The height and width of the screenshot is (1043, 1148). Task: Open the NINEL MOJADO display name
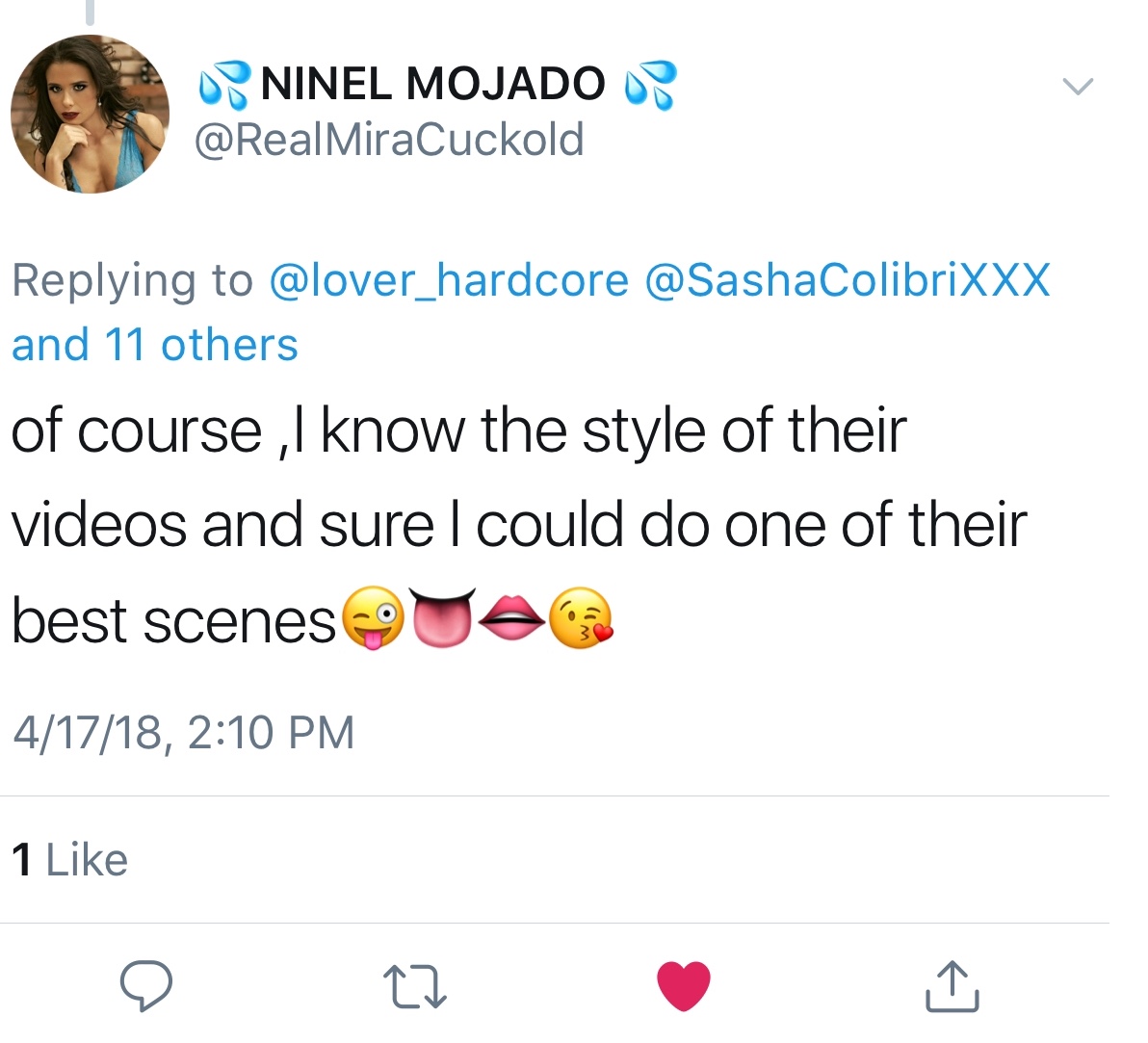click(x=432, y=83)
